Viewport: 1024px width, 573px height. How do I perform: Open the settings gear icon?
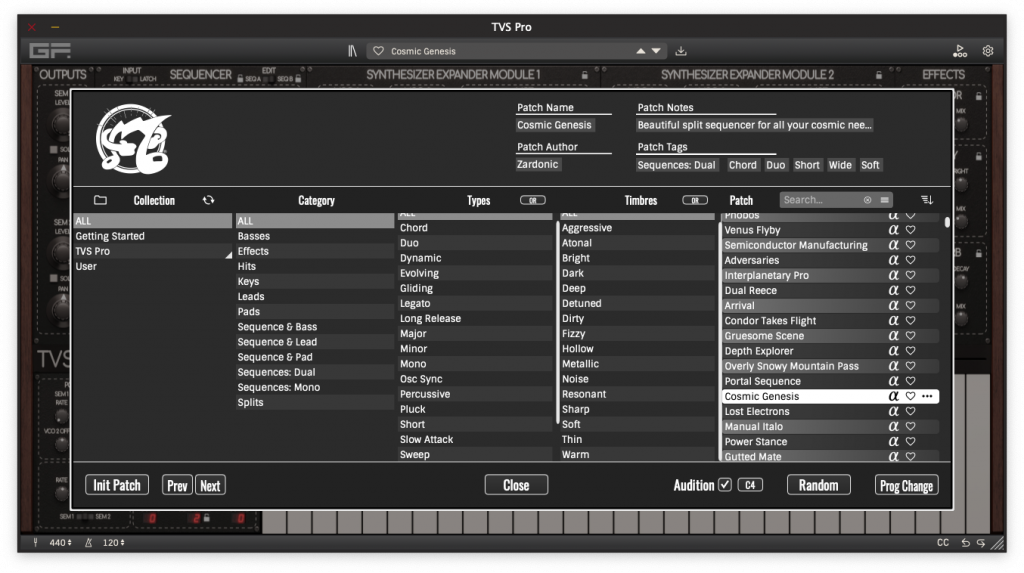coord(988,51)
